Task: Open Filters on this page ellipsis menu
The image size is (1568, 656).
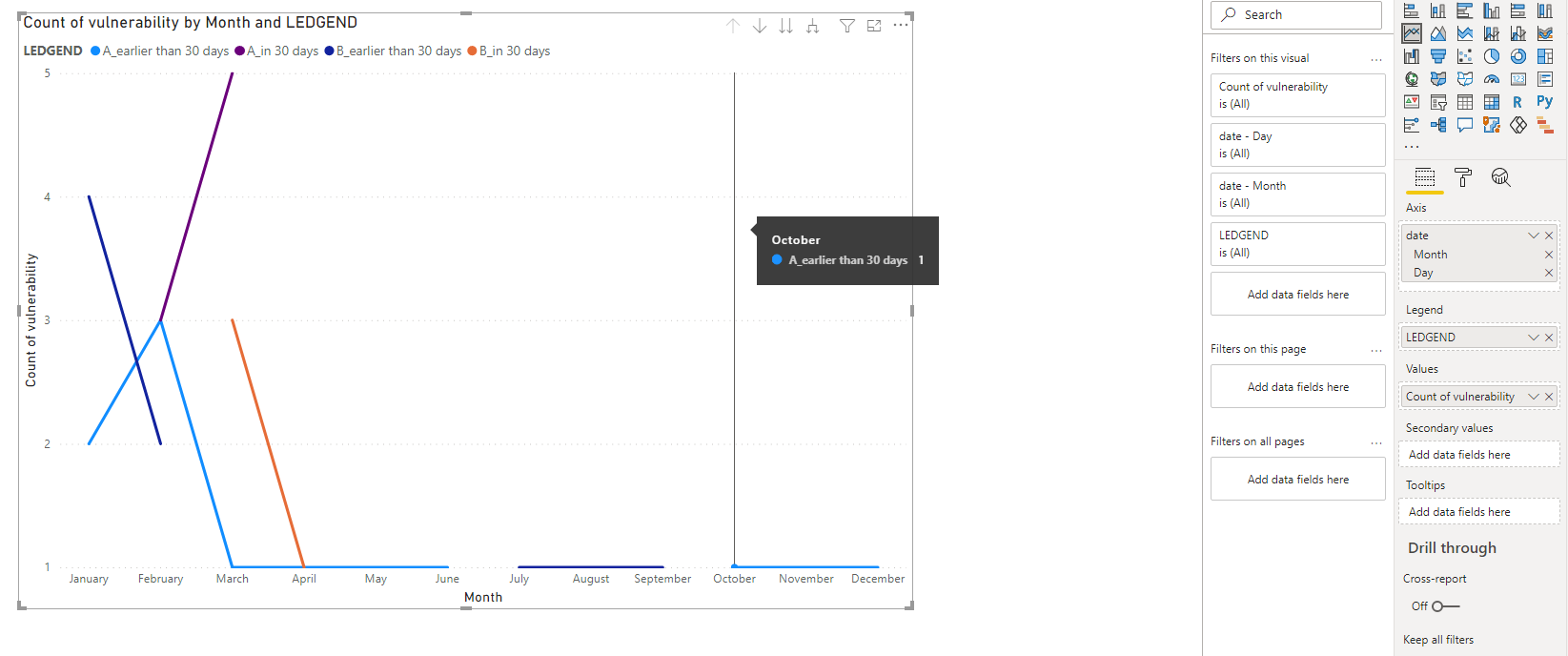Action: pos(1376,350)
